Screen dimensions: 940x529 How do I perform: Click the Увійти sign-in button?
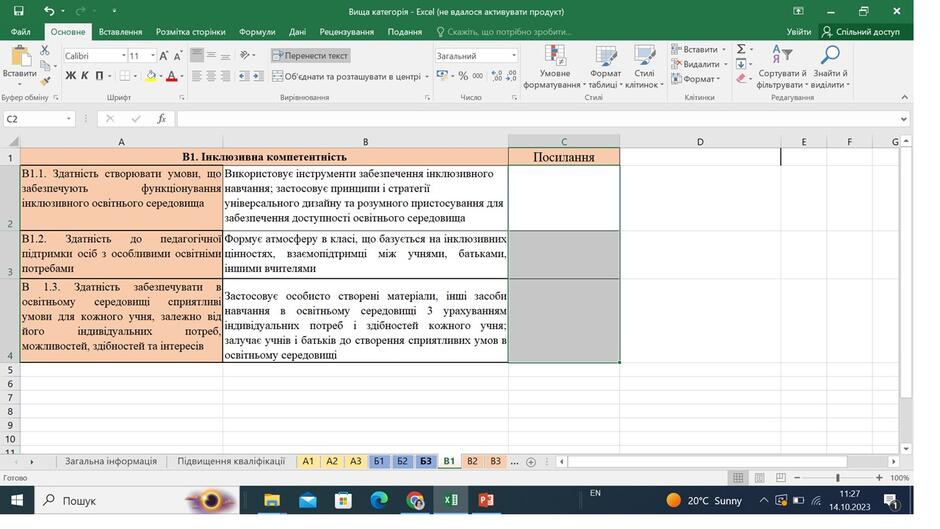coord(799,32)
